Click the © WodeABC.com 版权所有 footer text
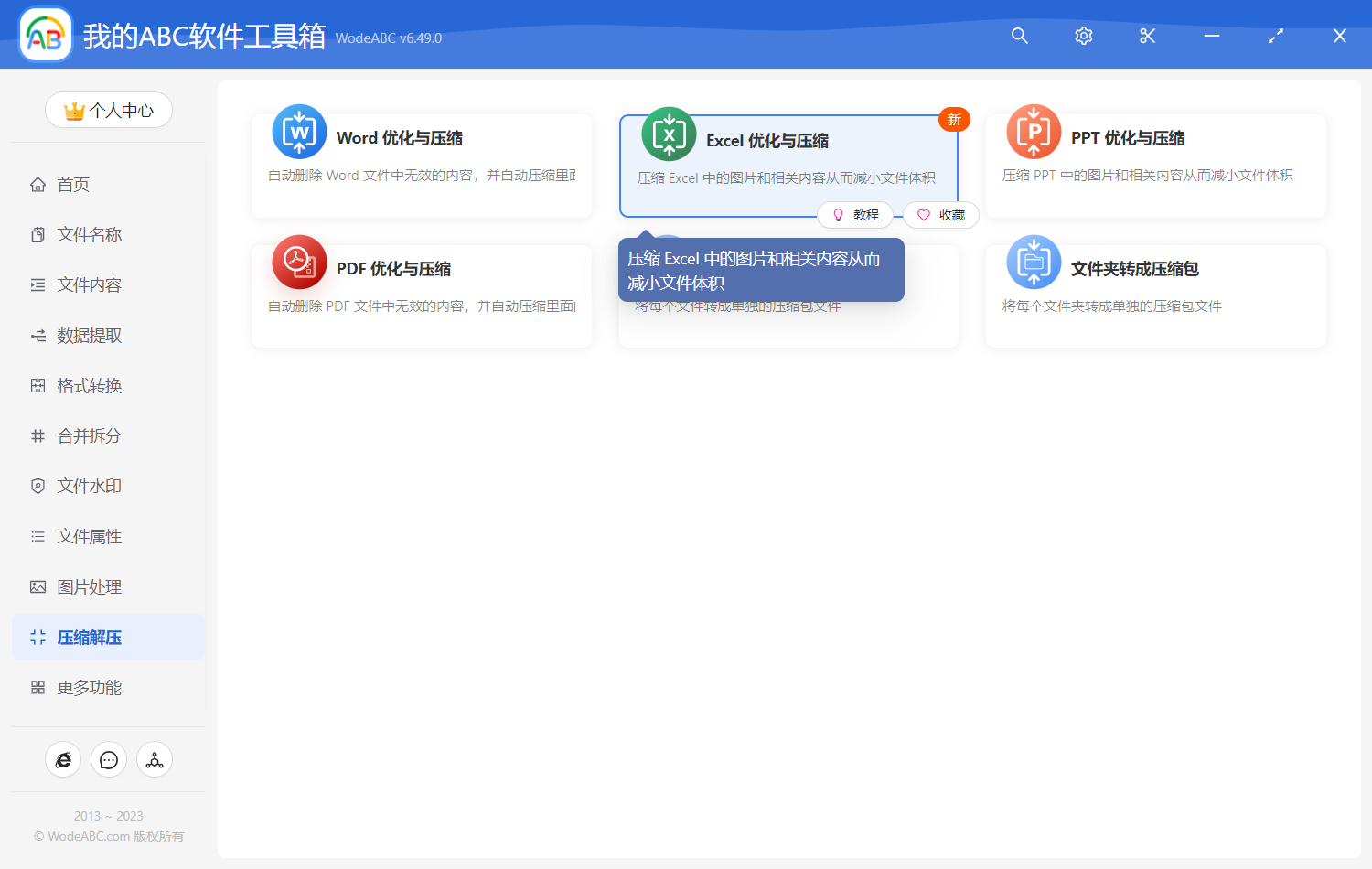The width and height of the screenshot is (1372, 869). point(109,836)
